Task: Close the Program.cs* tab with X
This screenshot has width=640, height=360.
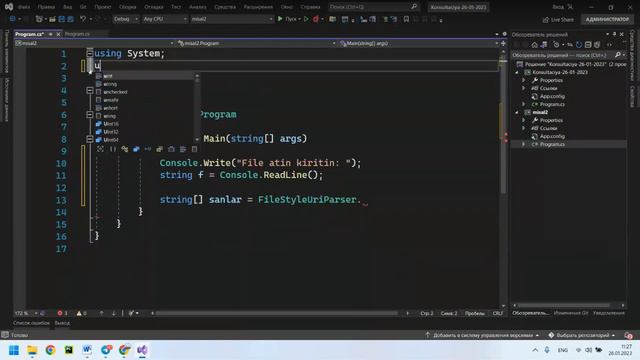Action: click(58, 34)
